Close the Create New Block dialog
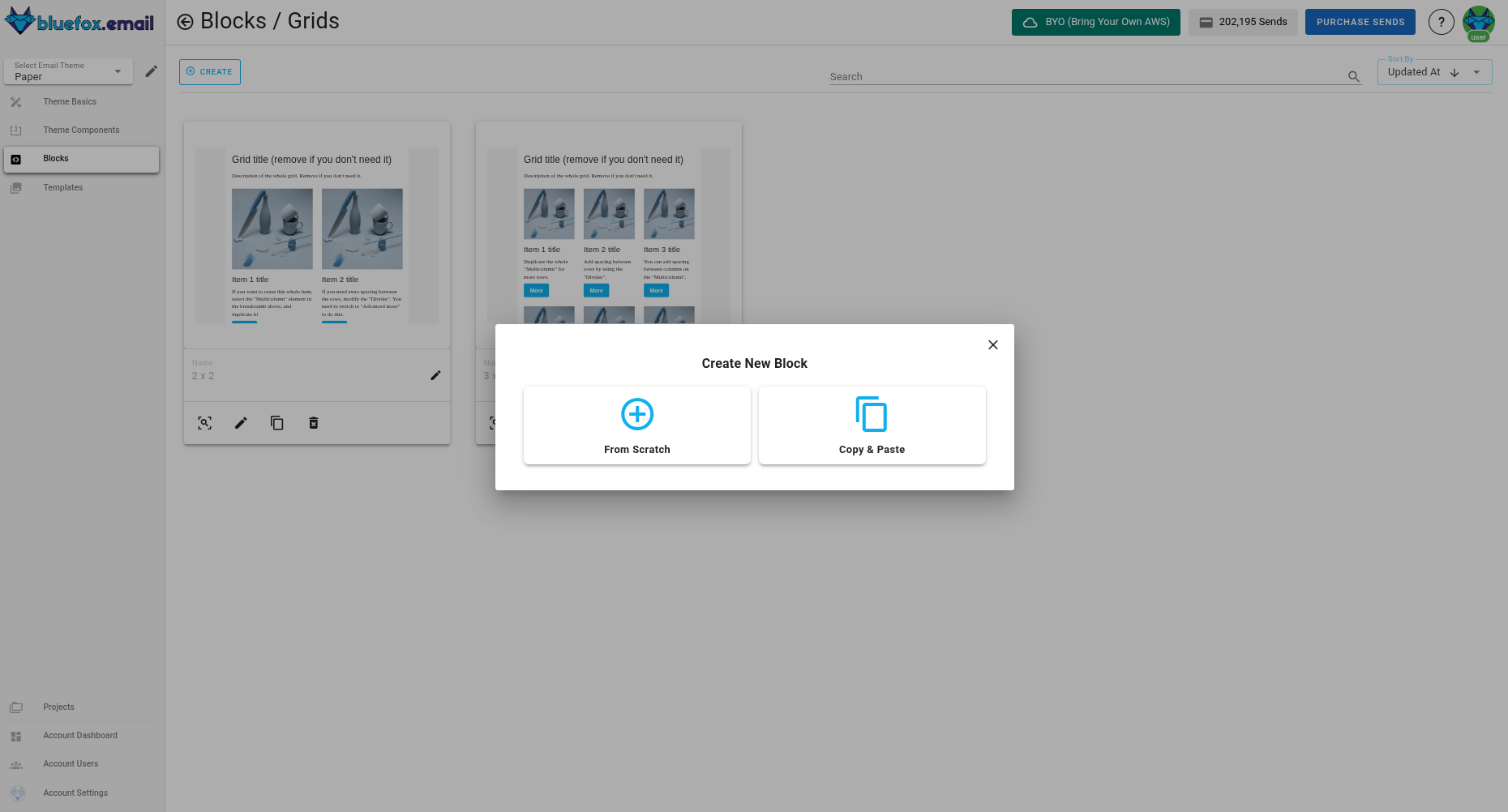Screen dimensions: 1508x812 click(992, 344)
